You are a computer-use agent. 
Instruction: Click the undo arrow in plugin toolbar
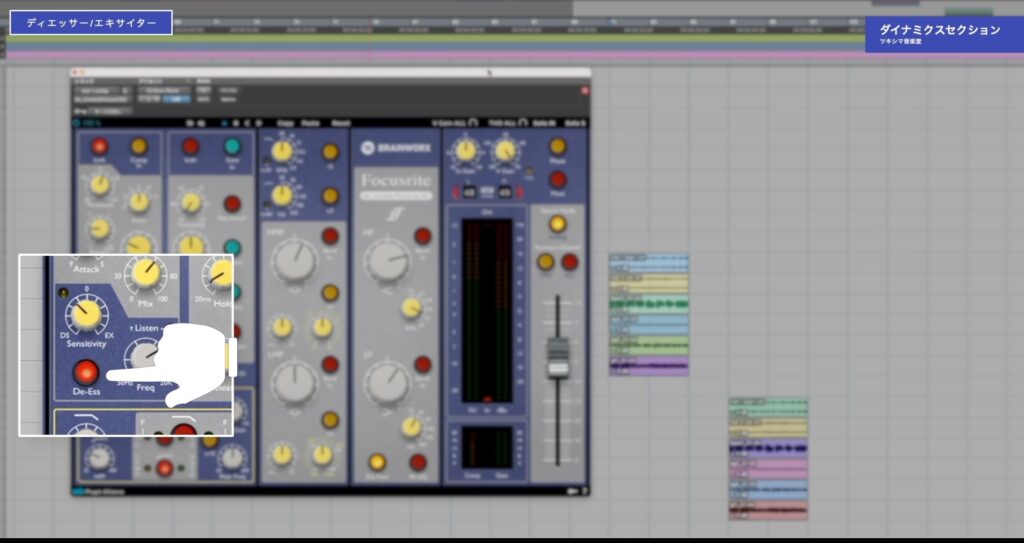191,123
